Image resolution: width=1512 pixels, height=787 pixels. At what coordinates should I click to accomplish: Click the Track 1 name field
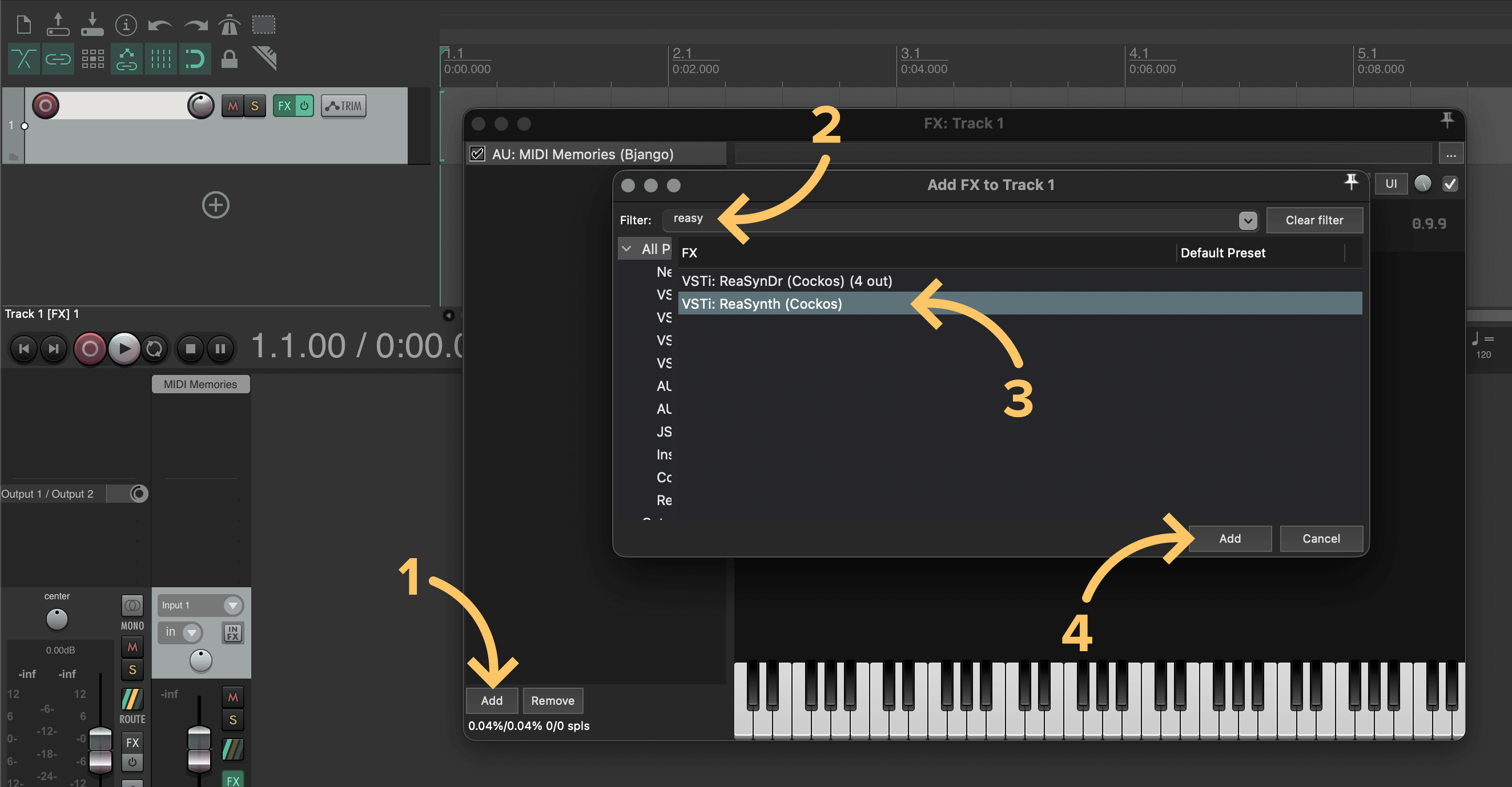coord(123,106)
